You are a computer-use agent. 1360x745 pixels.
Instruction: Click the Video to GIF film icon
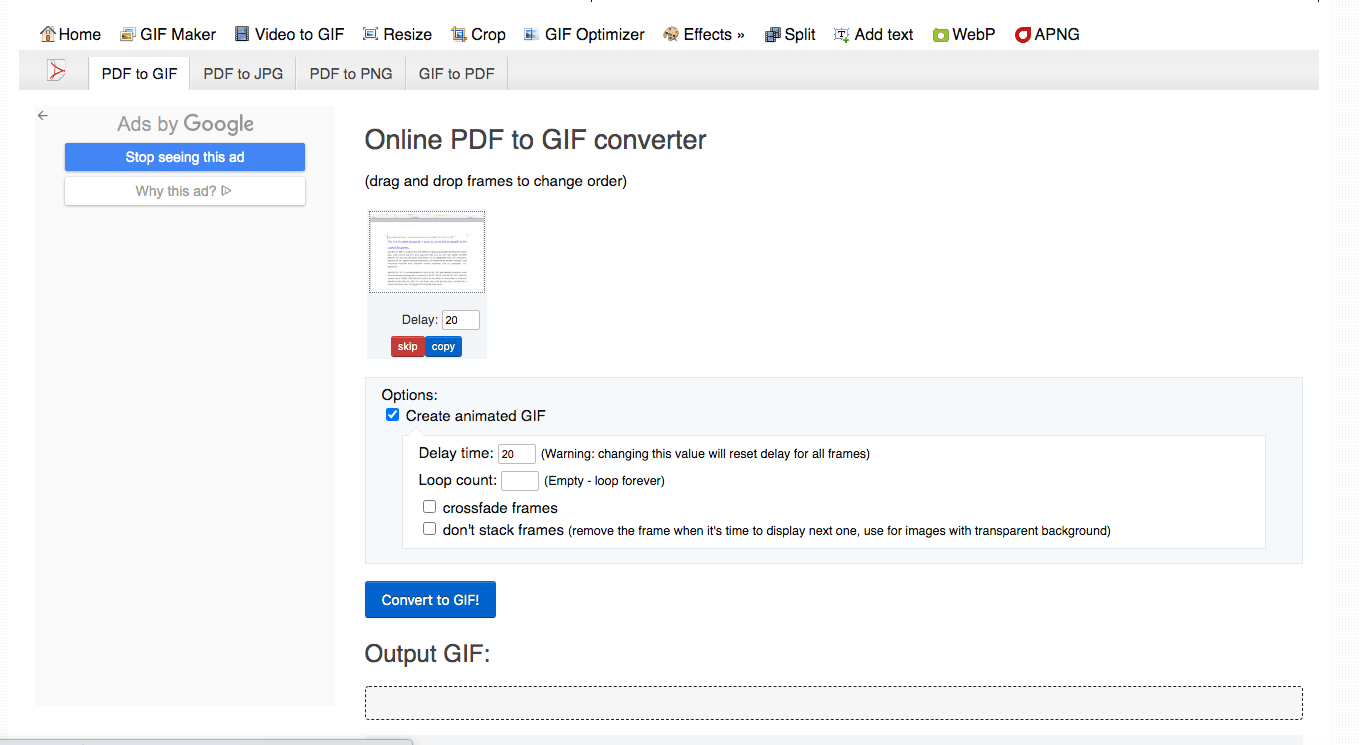(242, 34)
